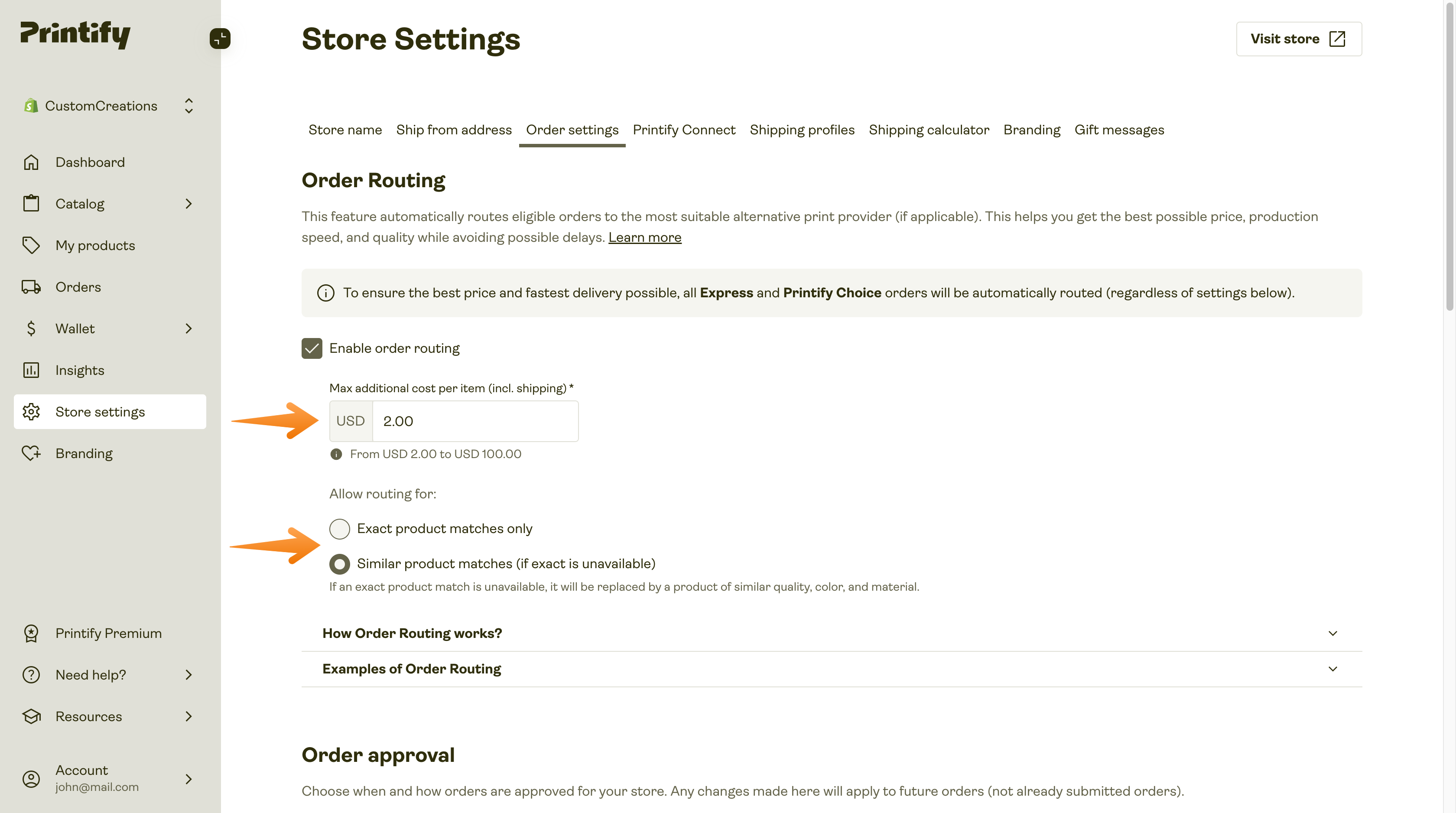Open the Shipping calculator tab
This screenshot has height=813, width=1456.
point(929,130)
